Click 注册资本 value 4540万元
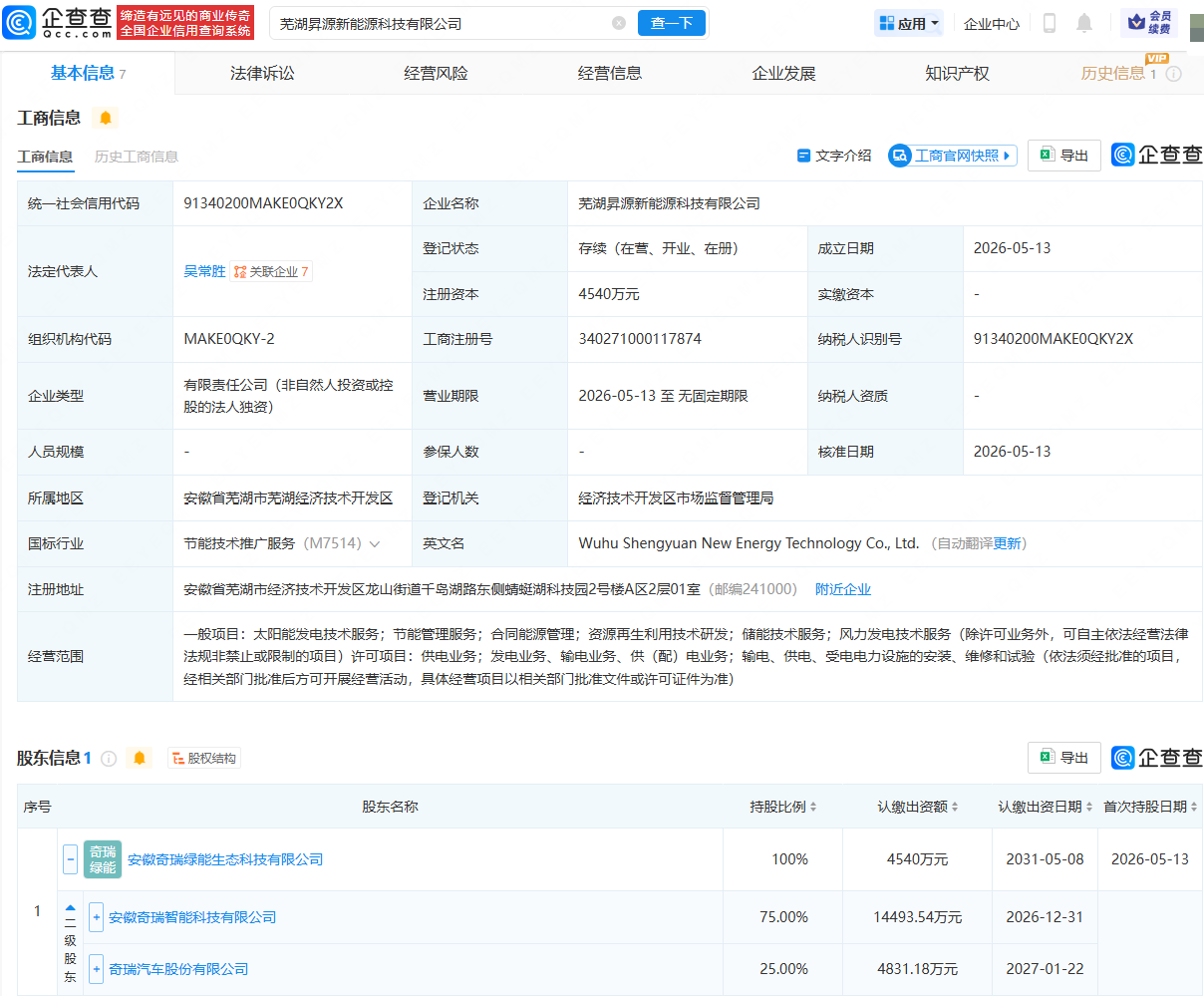Viewport: 1204px width, 996px height. pyautogui.click(x=609, y=294)
